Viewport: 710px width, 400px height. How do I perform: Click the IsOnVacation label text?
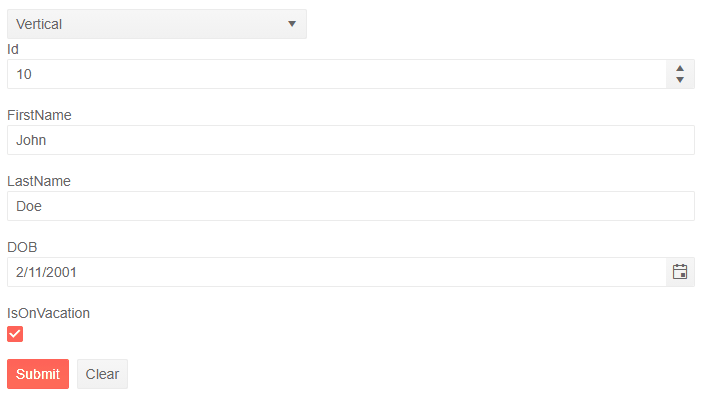pos(48,313)
